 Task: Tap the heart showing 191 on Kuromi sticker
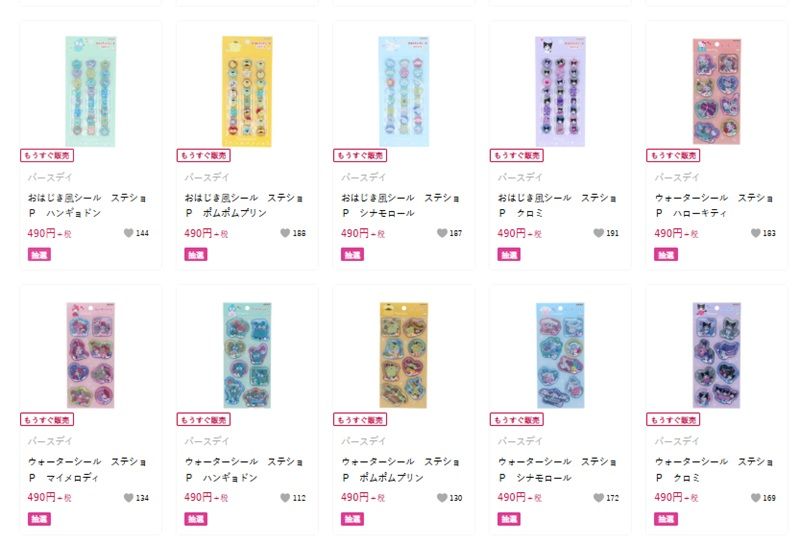tap(598, 233)
